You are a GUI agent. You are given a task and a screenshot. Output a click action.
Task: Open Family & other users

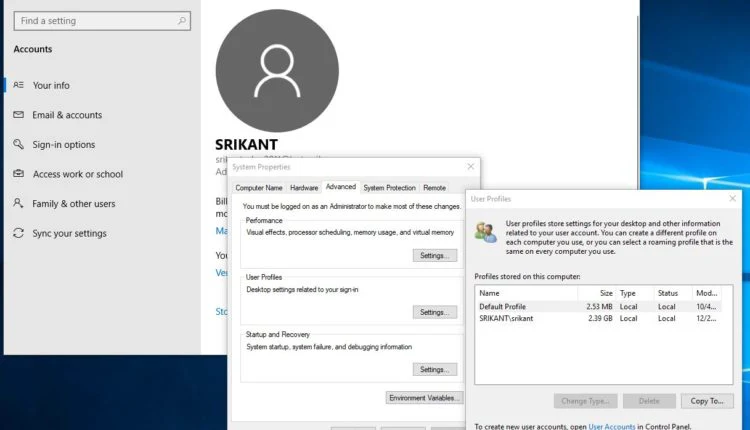pyautogui.click(x=74, y=204)
